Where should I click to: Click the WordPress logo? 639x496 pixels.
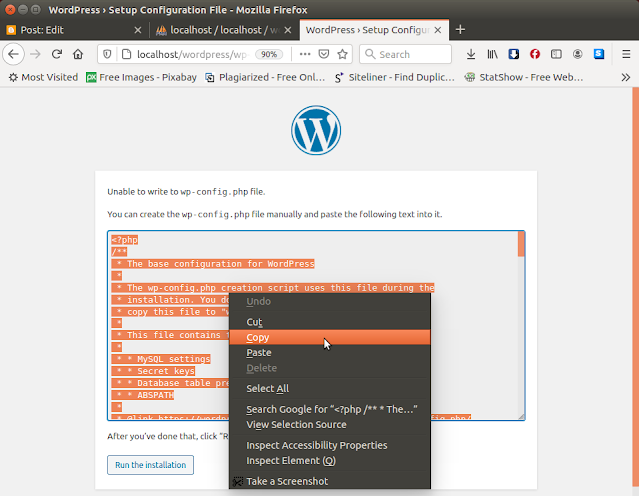point(316,130)
